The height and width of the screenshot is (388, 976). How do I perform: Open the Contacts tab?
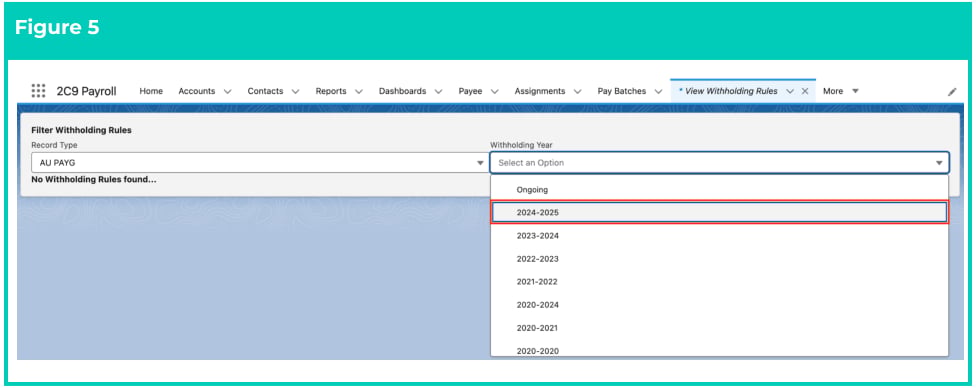tap(265, 91)
